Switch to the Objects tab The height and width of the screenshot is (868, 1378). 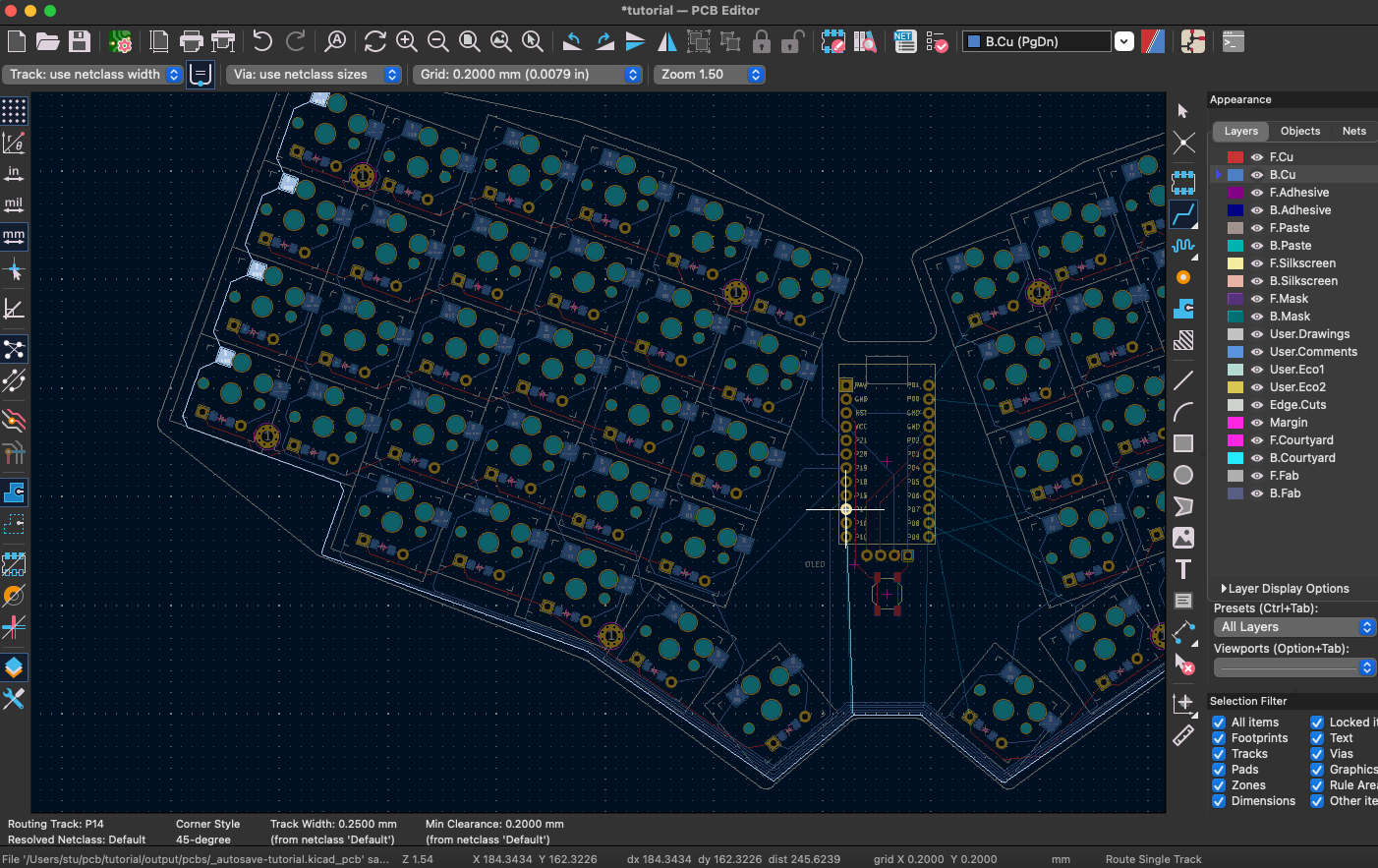pyautogui.click(x=1299, y=131)
